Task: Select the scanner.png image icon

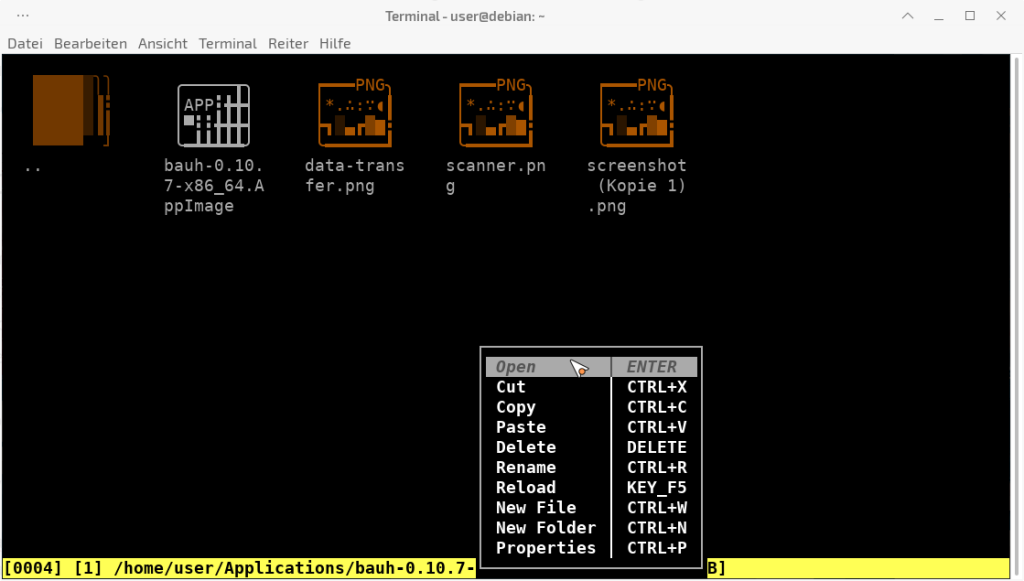Action: point(496,111)
